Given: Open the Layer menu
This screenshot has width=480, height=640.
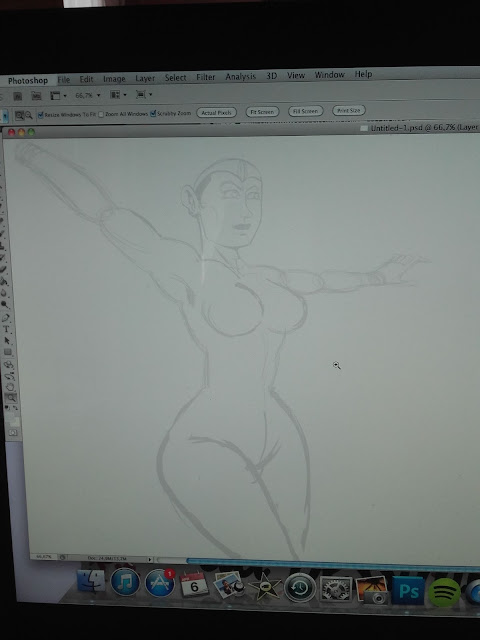Looking at the screenshot, I should coord(145,78).
